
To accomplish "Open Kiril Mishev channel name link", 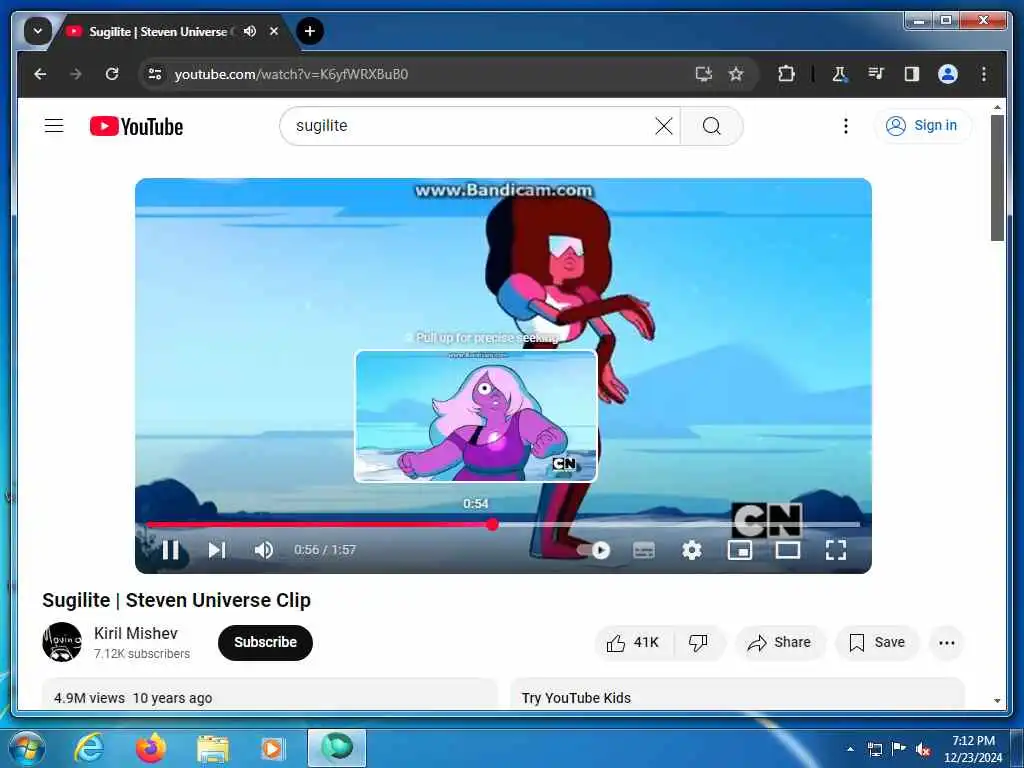I will tap(136, 633).
